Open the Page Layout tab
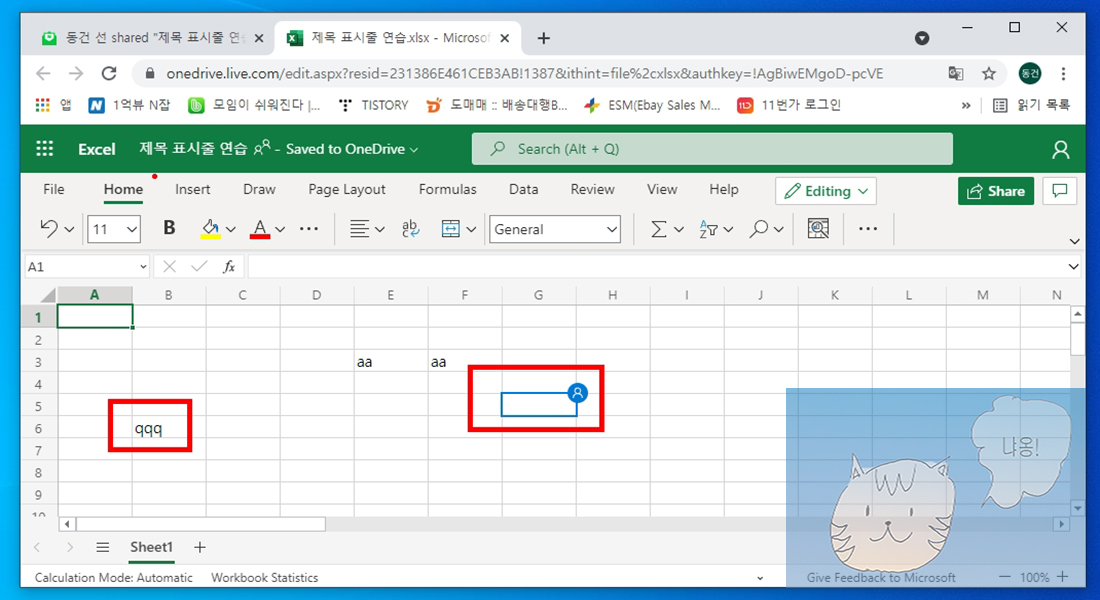 coord(347,189)
